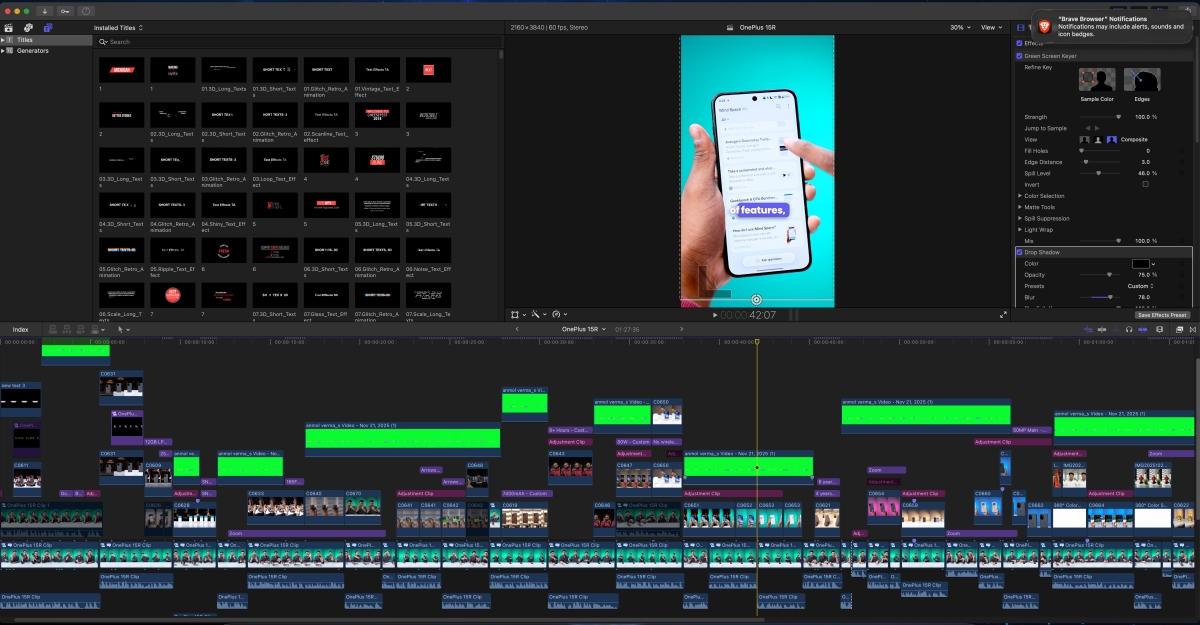Play the viewer from the playhead
1200x625 pixels.
point(714,315)
